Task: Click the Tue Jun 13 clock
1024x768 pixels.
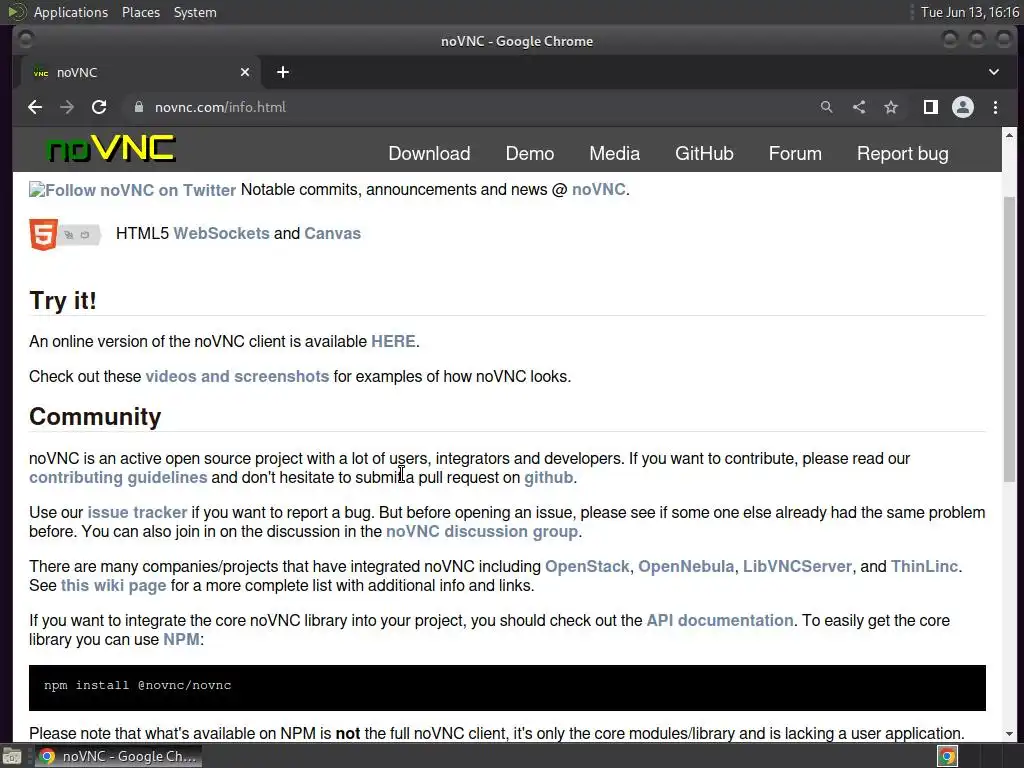Action: tap(970, 12)
